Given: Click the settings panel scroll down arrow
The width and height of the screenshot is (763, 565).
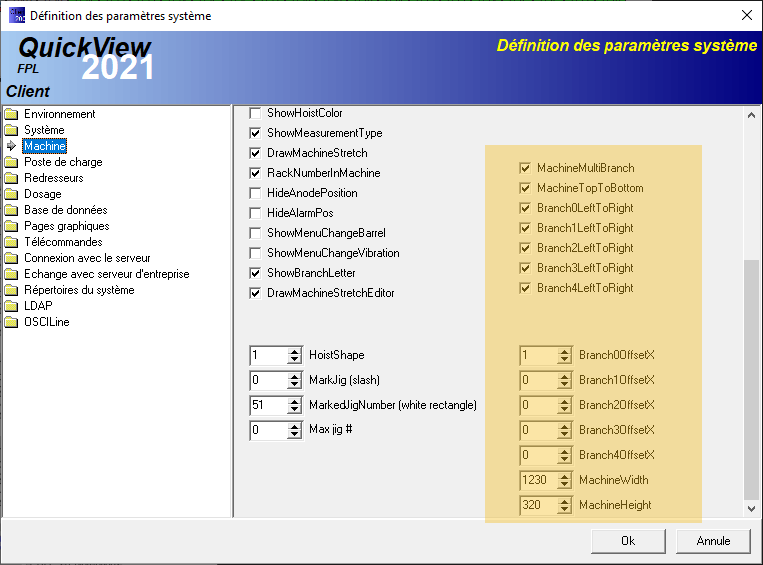Looking at the screenshot, I should (x=751, y=509).
